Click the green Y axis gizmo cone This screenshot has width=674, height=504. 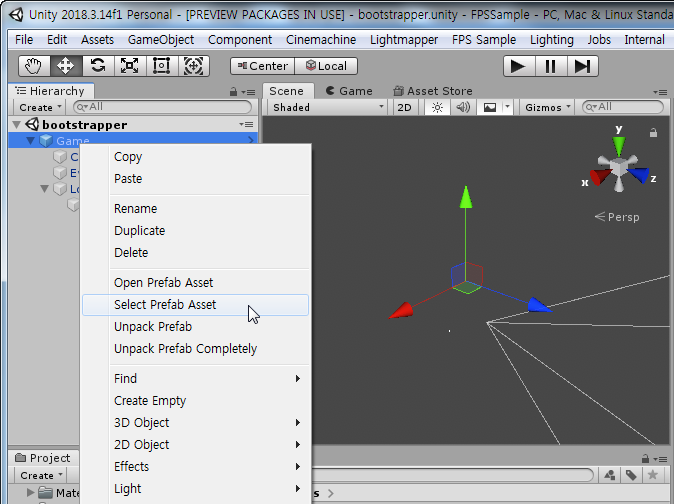[619, 147]
